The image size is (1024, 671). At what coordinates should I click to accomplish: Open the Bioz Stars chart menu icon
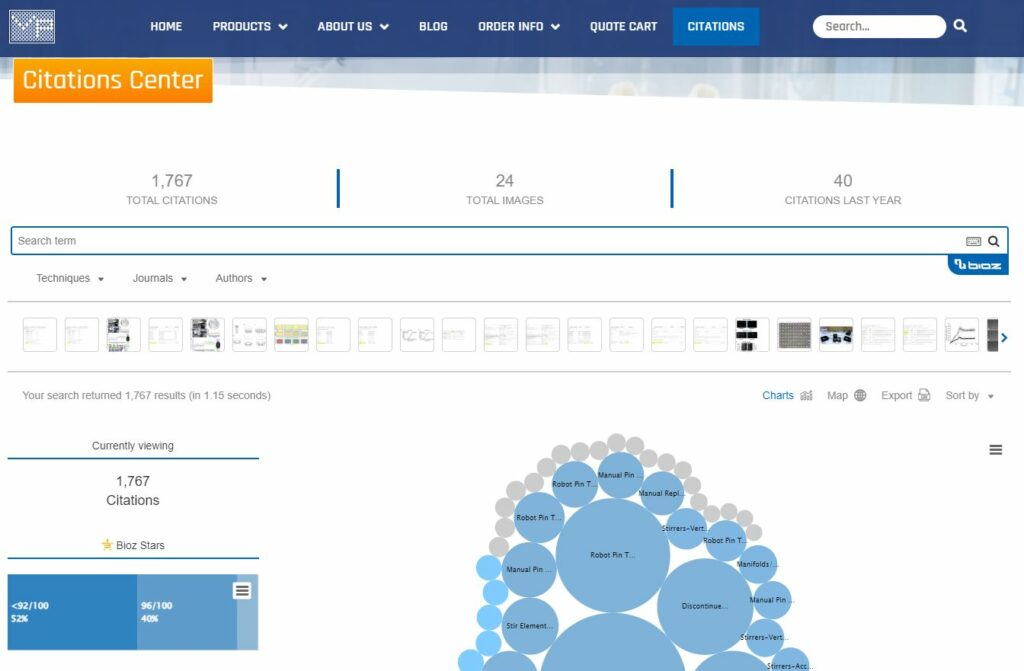242,591
